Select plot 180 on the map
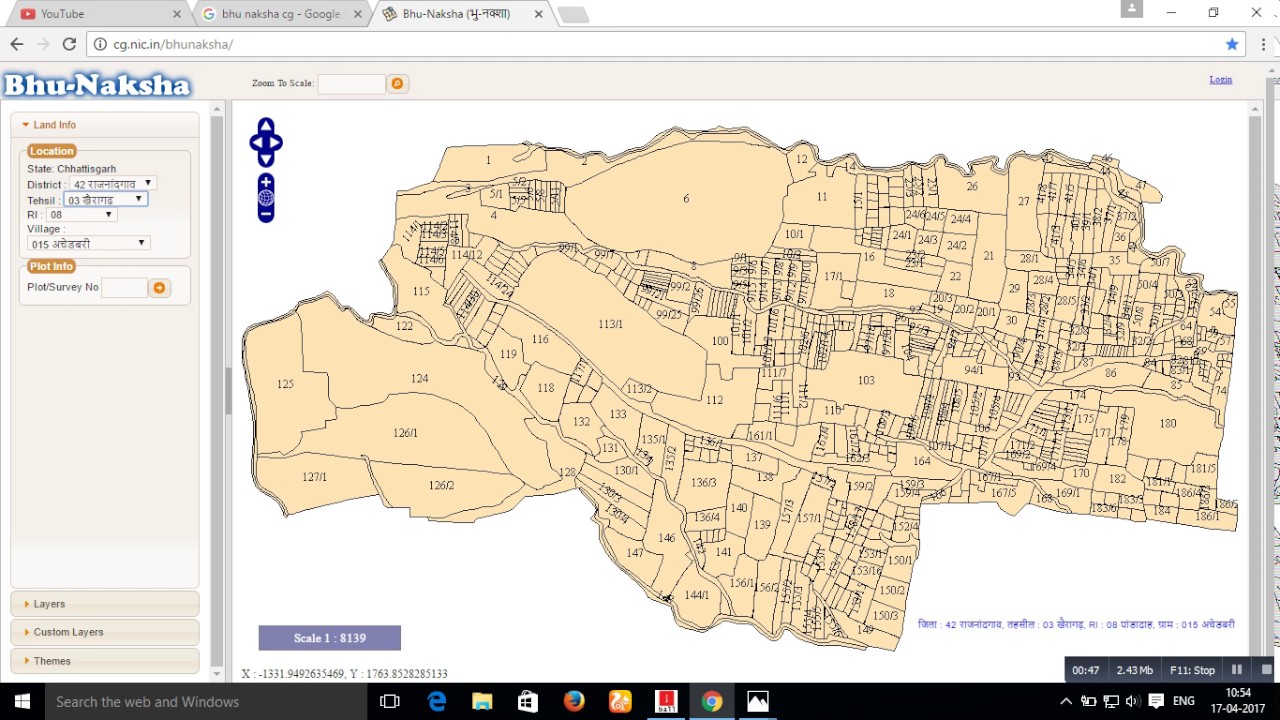 click(1168, 423)
